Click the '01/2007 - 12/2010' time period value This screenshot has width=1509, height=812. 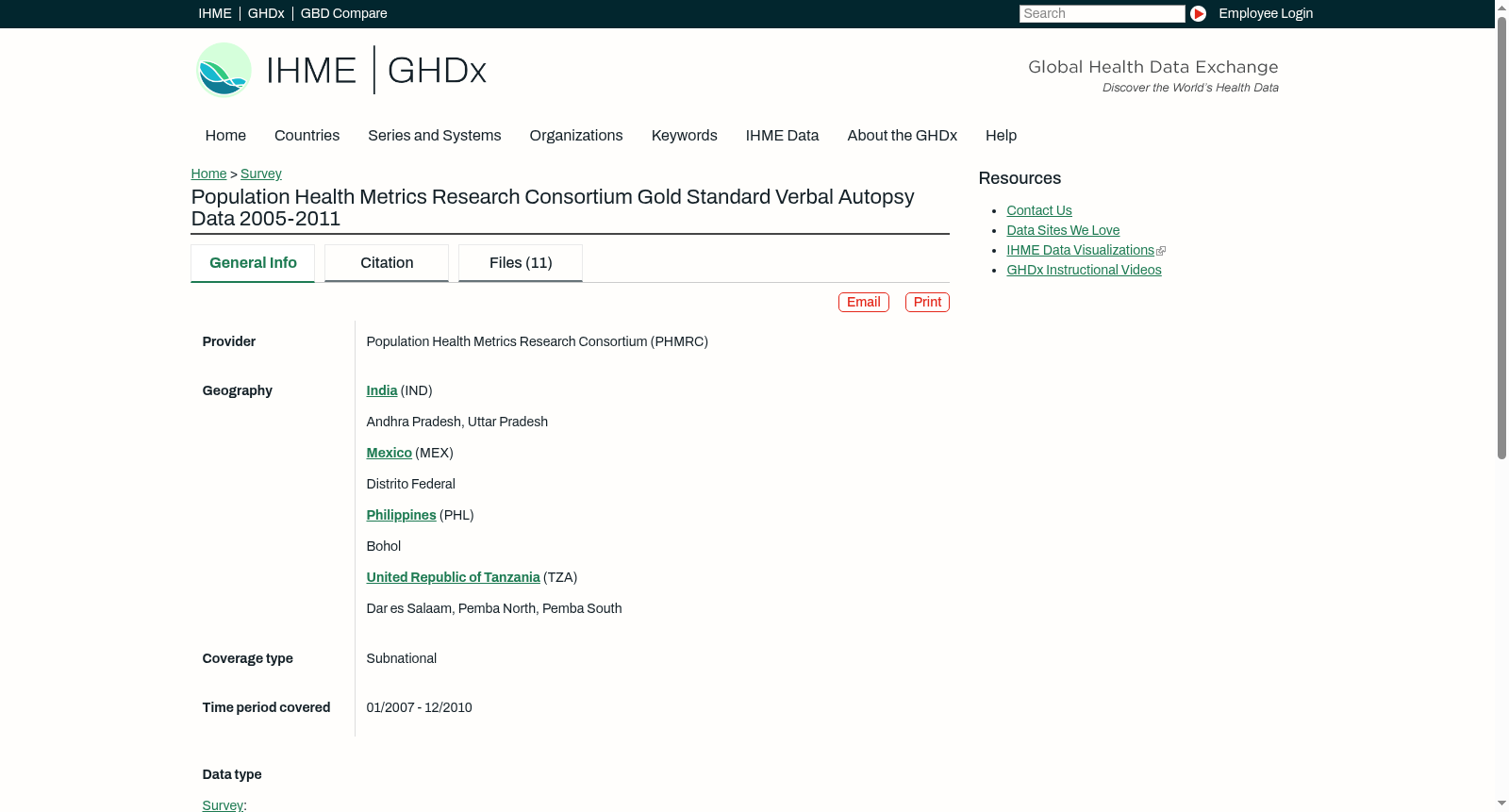click(x=419, y=707)
